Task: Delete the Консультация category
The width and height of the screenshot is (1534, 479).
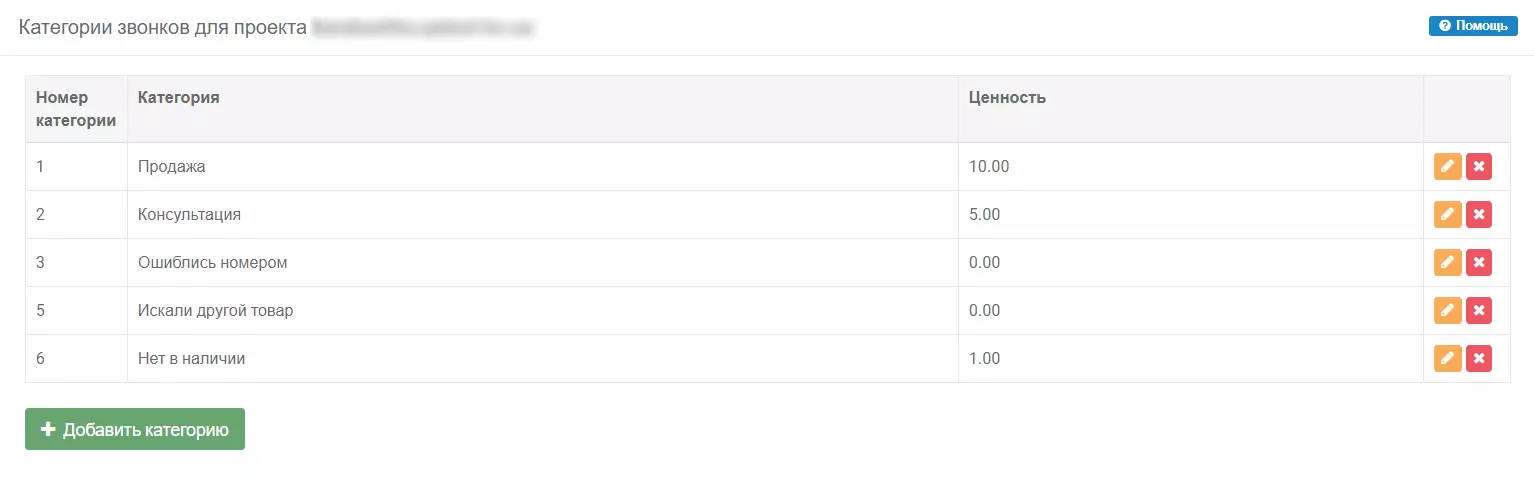Action: [1479, 215]
